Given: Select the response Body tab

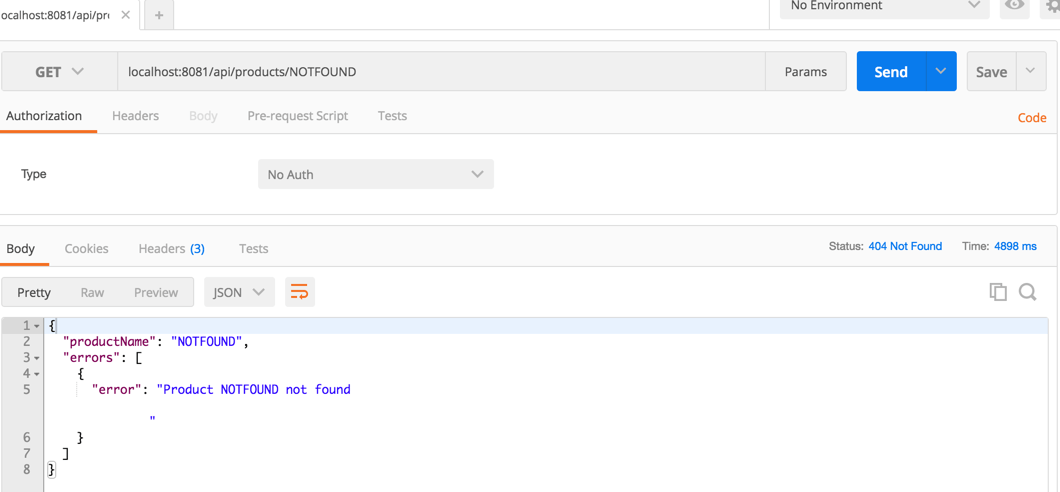Looking at the screenshot, I should point(20,249).
